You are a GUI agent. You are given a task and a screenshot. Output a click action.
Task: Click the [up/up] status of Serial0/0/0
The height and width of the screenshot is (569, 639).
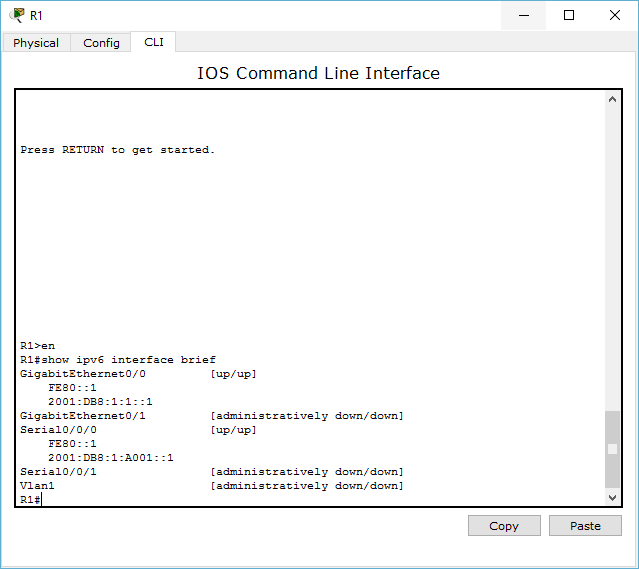coord(234,430)
